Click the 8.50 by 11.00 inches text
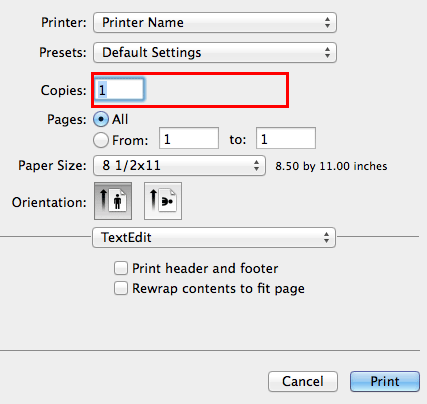Image resolution: width=427 pixels, height=404 pixels. click(x=331, y=166)
